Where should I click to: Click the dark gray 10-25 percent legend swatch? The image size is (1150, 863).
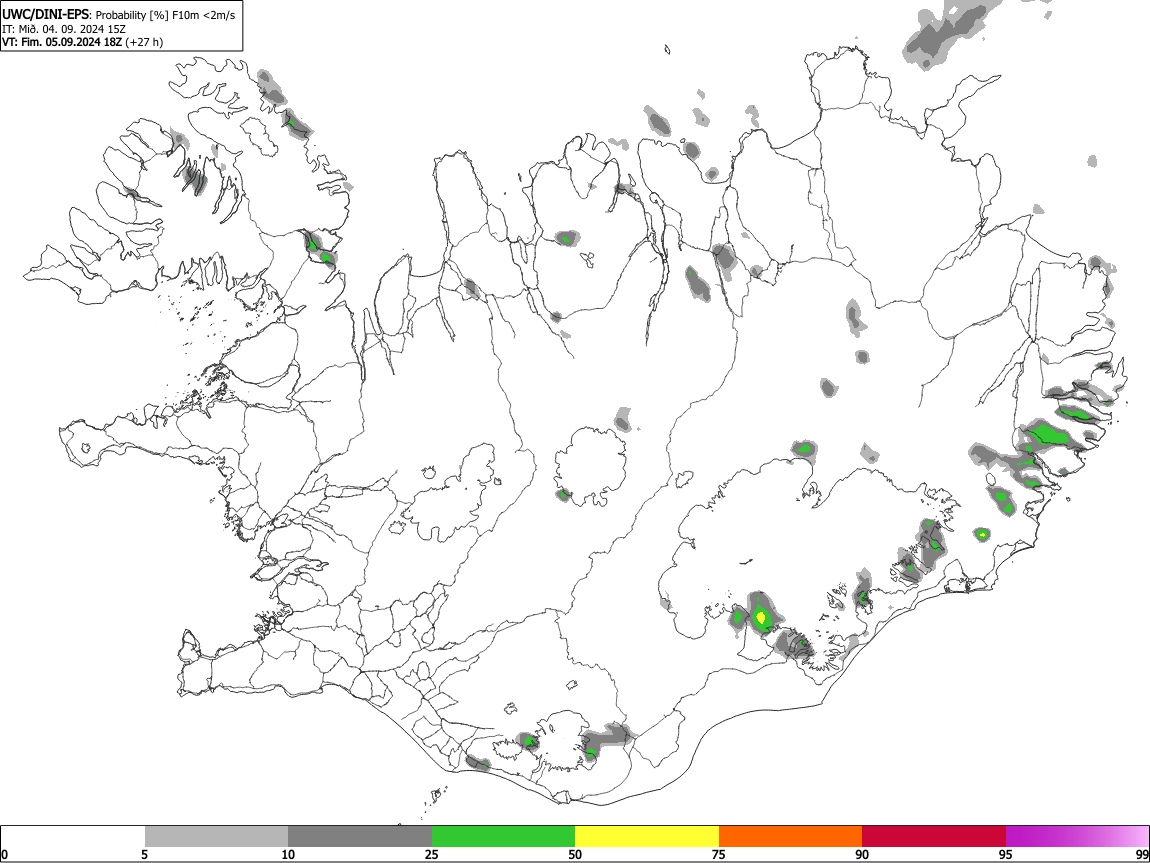point(360,837)
